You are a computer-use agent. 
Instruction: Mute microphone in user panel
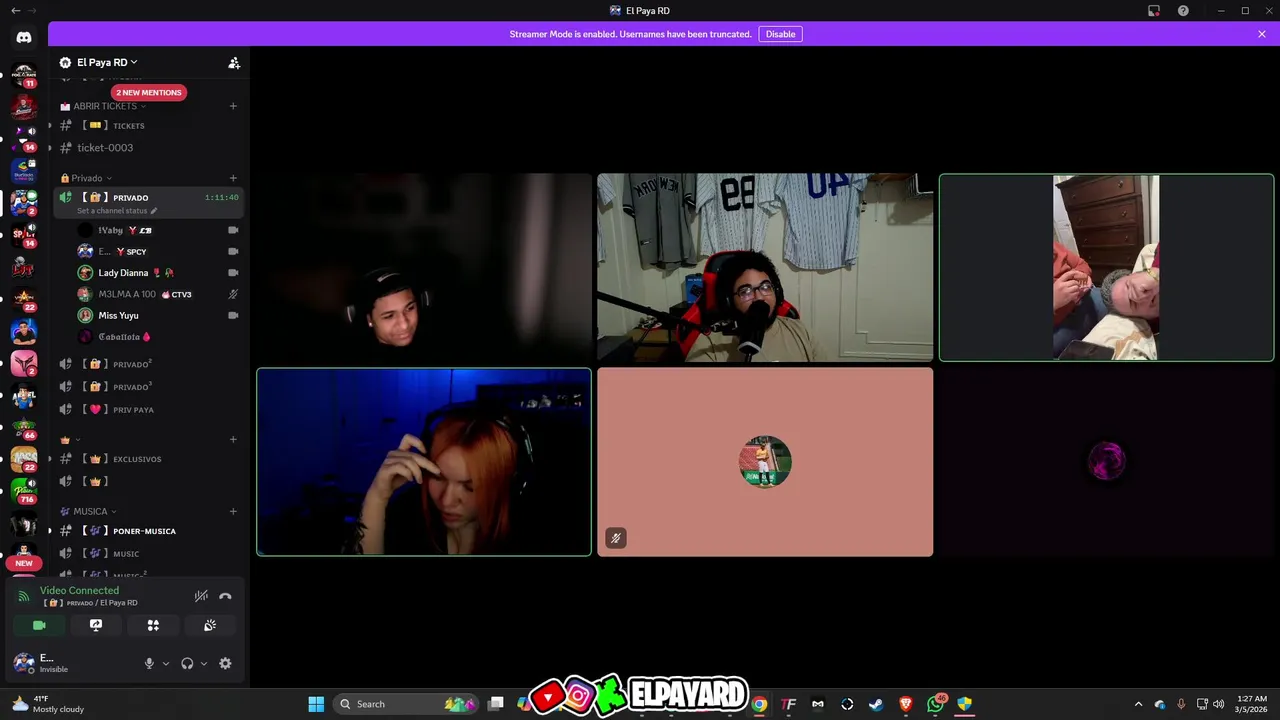click(149, 663)
